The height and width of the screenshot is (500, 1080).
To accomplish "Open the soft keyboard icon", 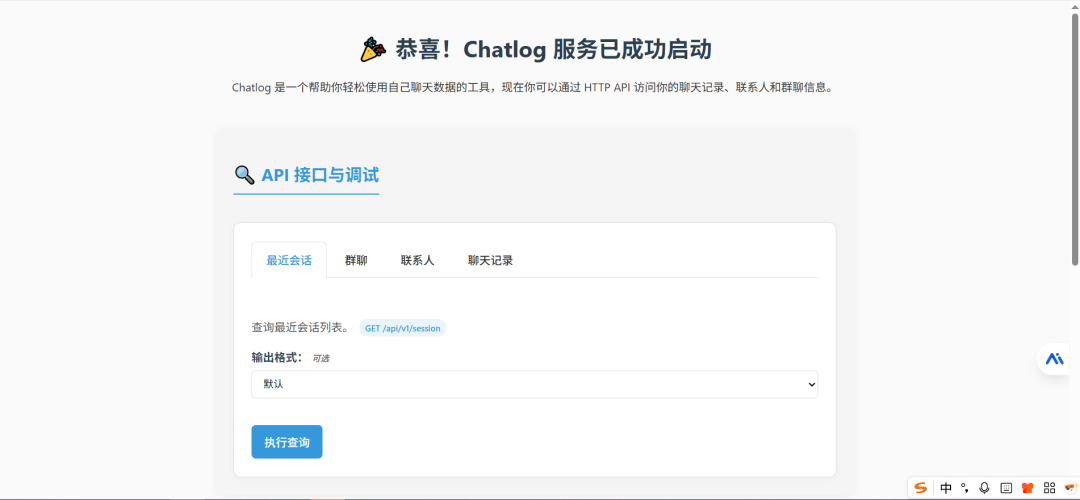I will tap(1006, 488).
